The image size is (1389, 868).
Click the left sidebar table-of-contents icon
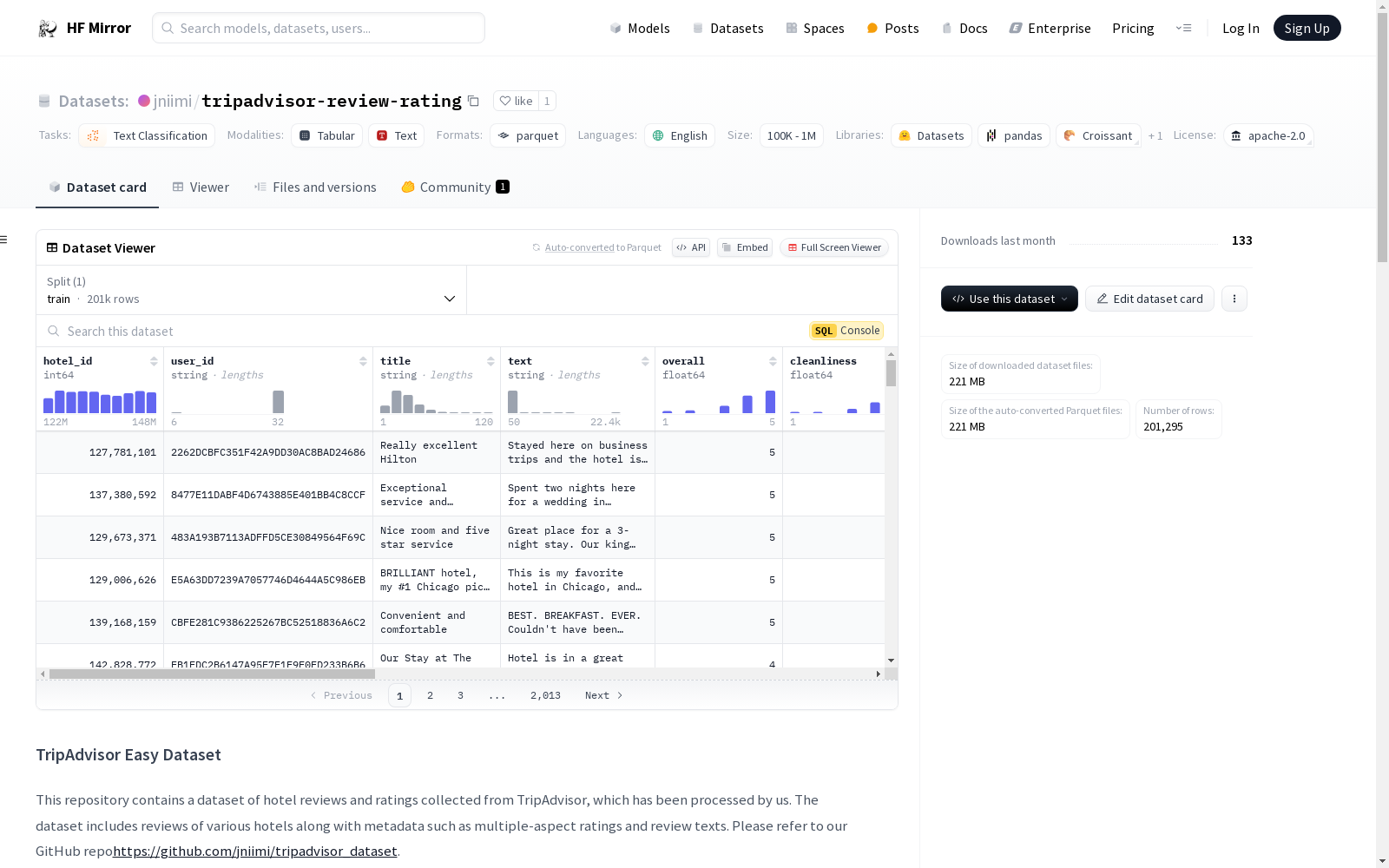(x=4, y=240)
